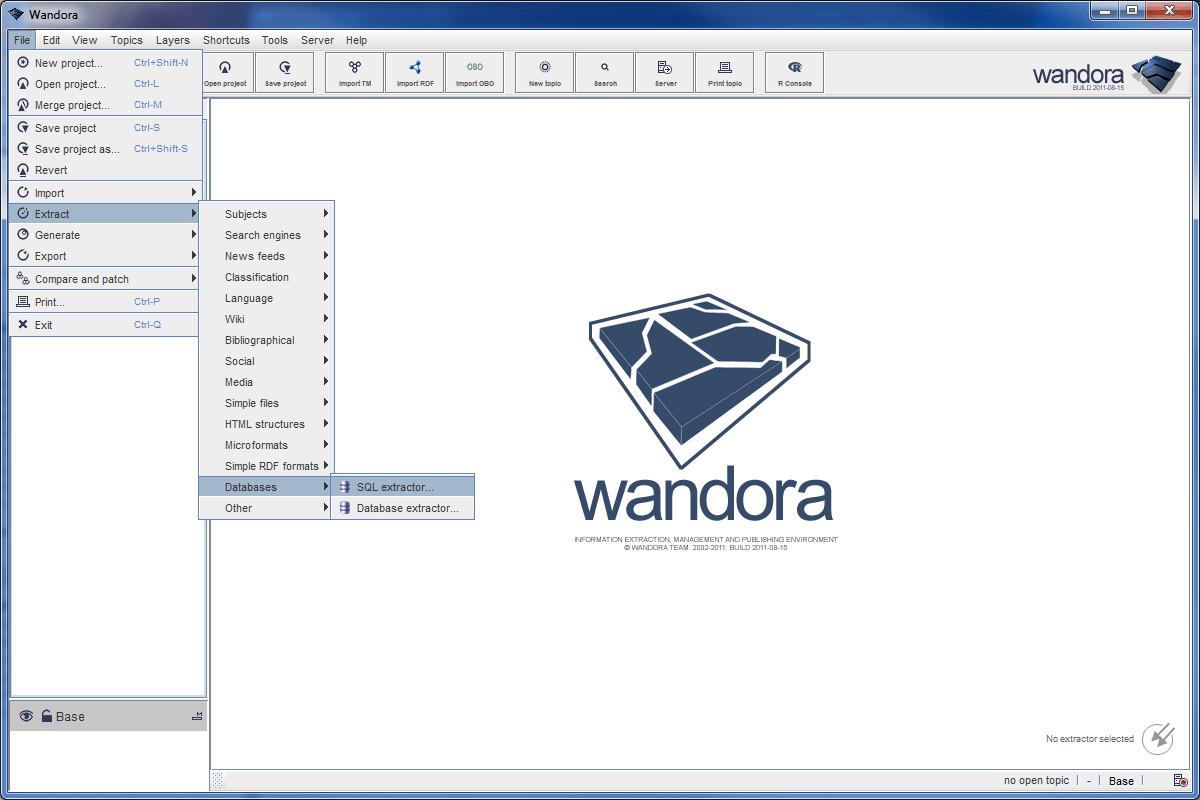This screenshot has height=800, width=1200.
Task: Click the Print topic toolbar icon
Action: [x=724, y=72]
